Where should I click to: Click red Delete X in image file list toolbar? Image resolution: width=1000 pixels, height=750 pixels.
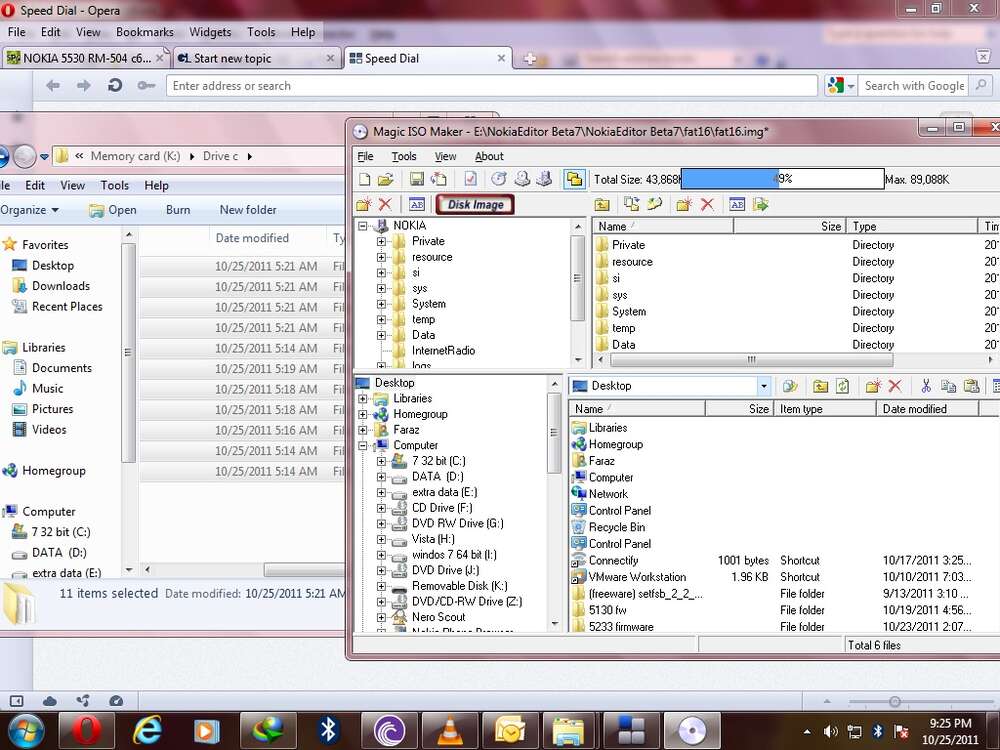pyautogui.click(x=707, y=205)
